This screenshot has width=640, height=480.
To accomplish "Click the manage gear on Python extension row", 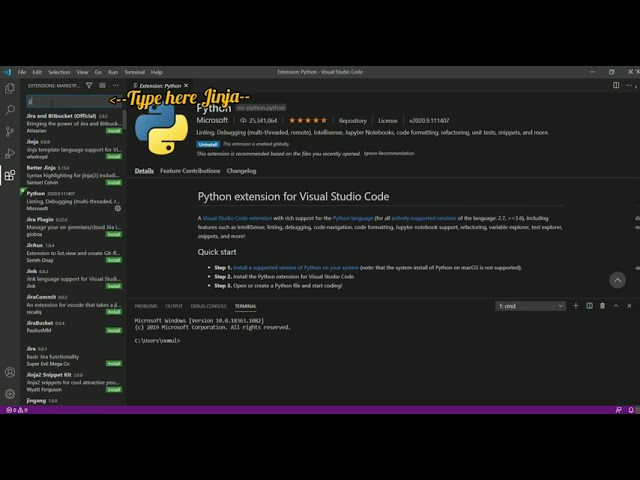I will [x=118, y=209].
